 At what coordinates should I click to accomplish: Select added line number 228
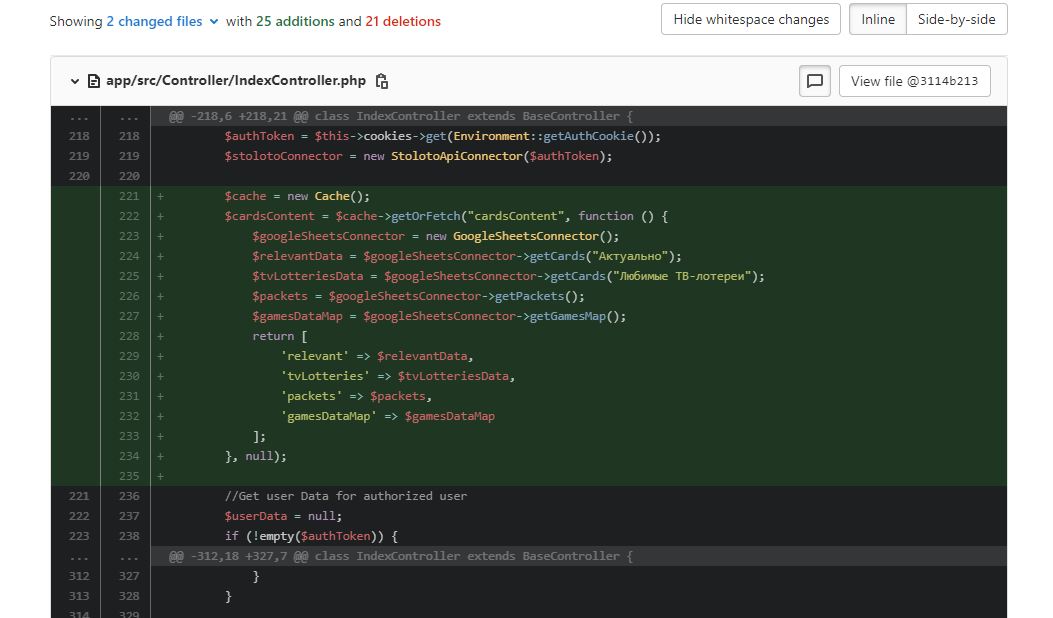(x=129, y=336)
